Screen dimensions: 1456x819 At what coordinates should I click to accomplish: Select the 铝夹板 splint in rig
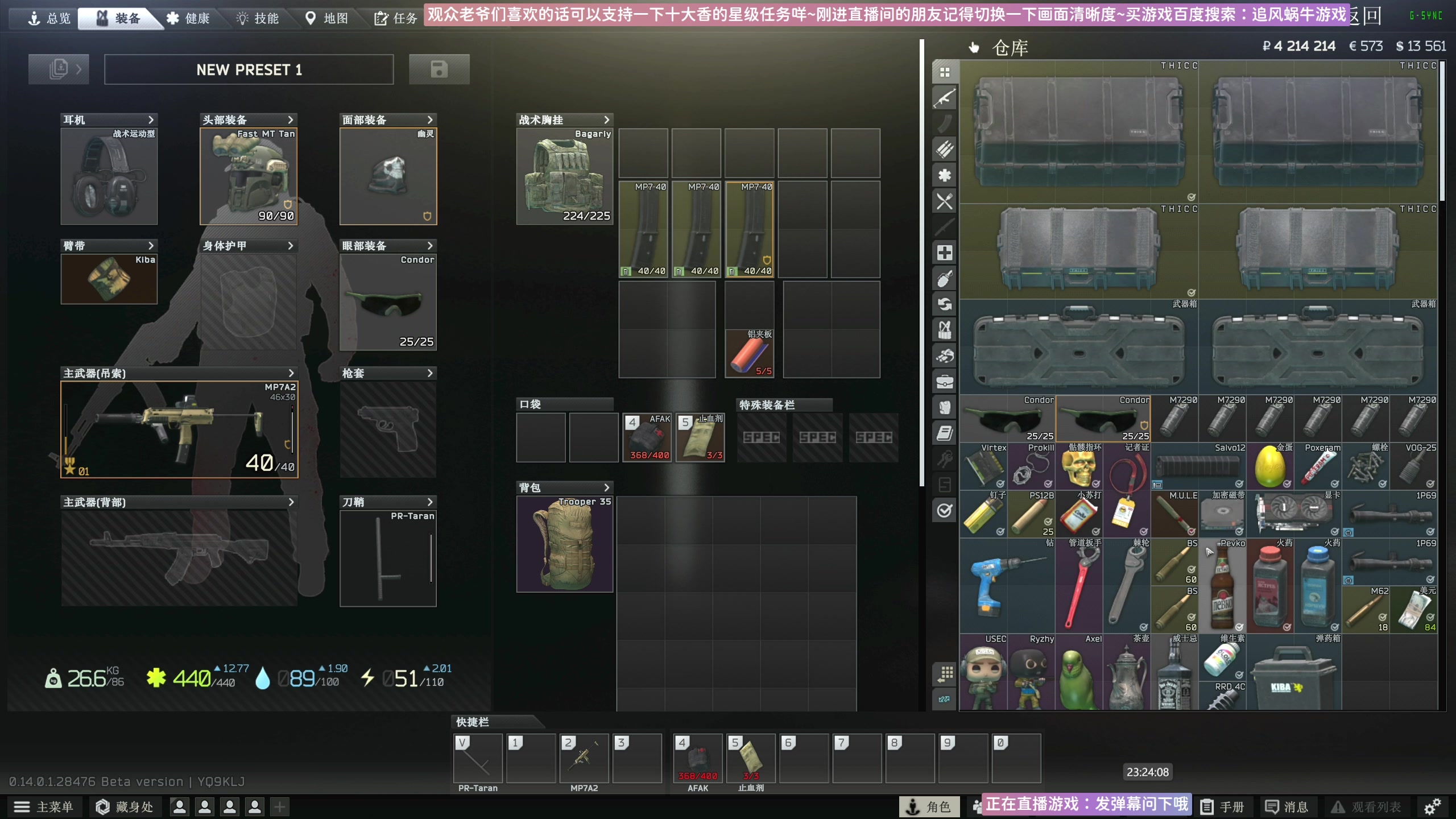750,353
